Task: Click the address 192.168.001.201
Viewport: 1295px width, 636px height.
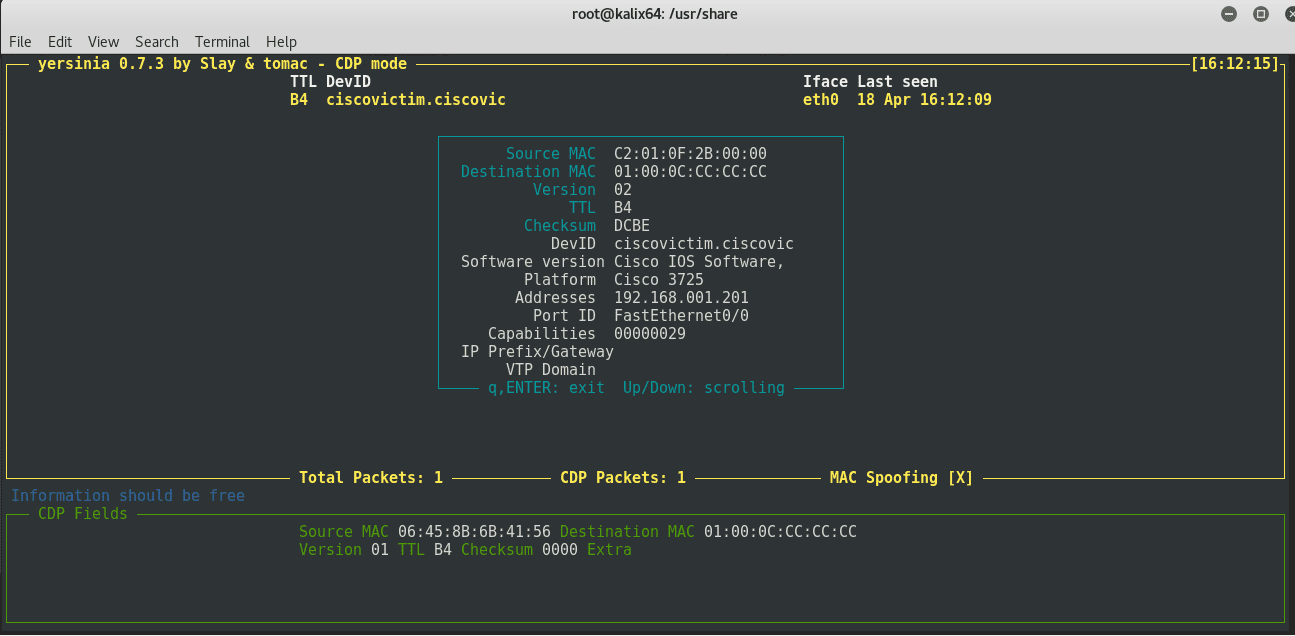Action: pos(681,298)
